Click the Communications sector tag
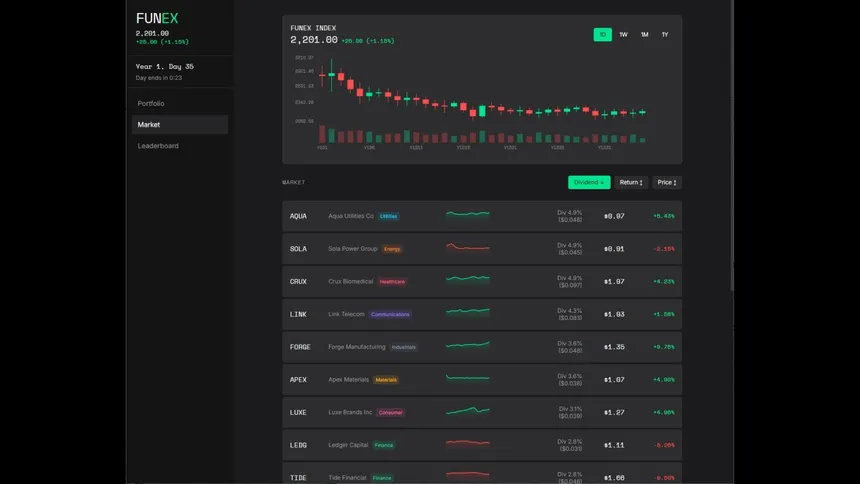Screen dimensions: 860x484 (390, 314)
